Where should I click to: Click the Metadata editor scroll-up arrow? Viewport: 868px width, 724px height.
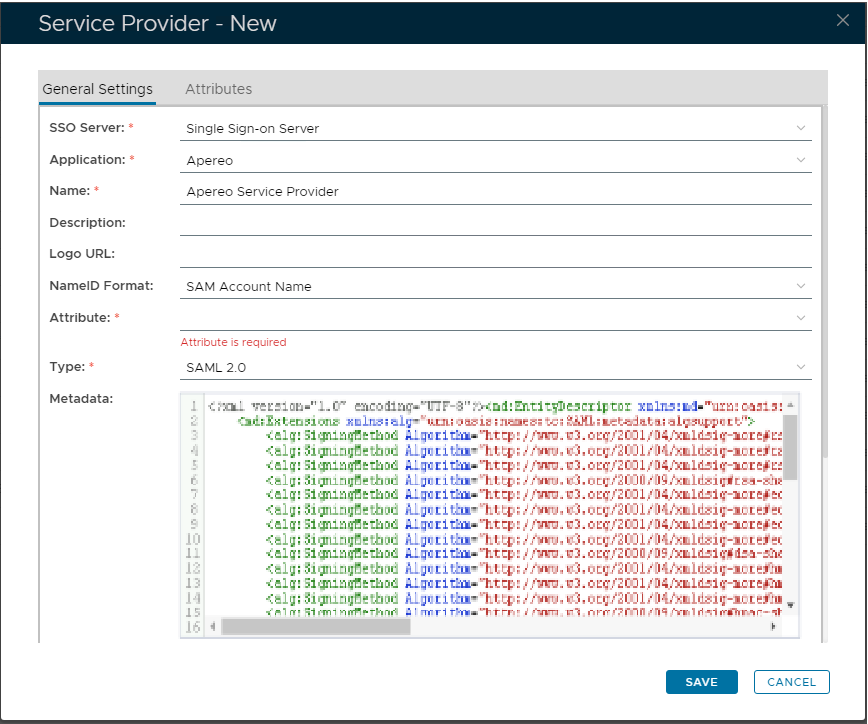pos(790,405)
